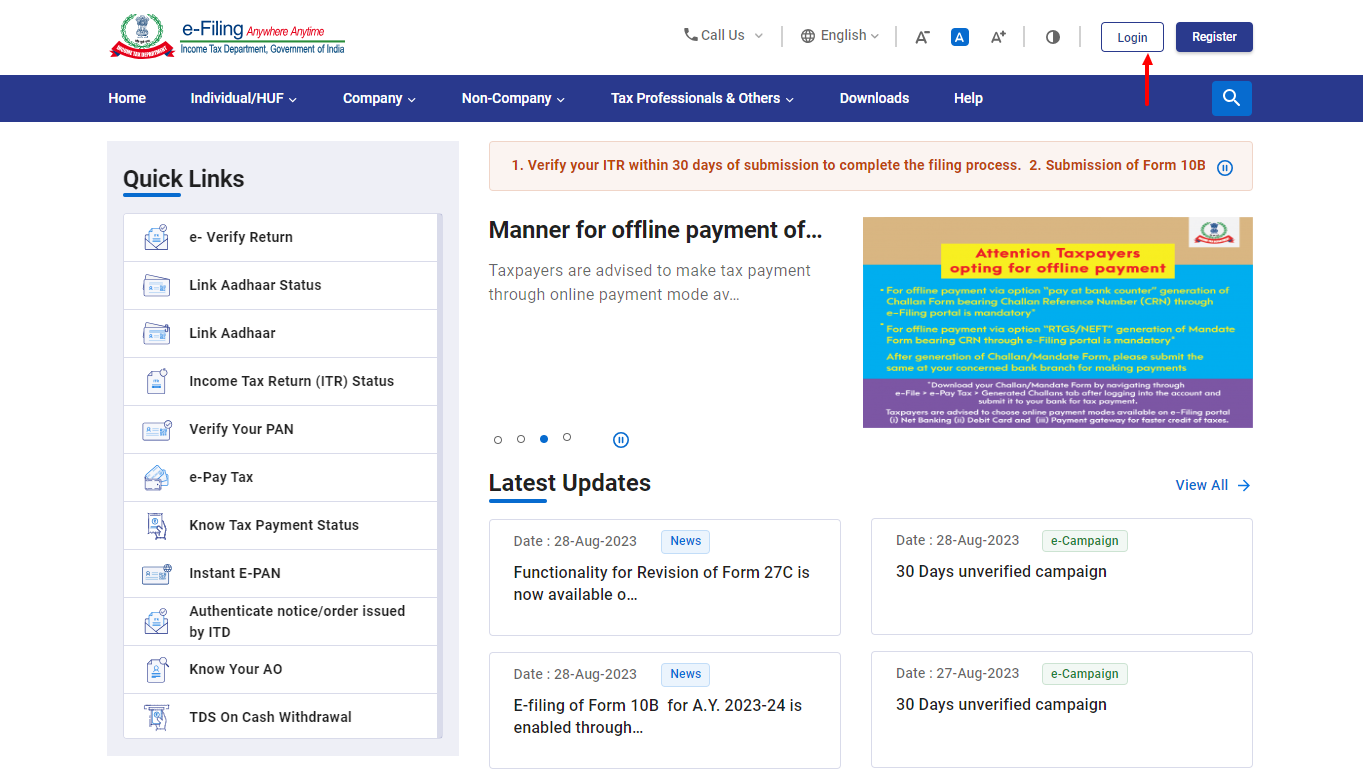Click the Register button
The height and width of the screenshot is (770, 1363).
pyautogui.click(x=1214, y=36)
